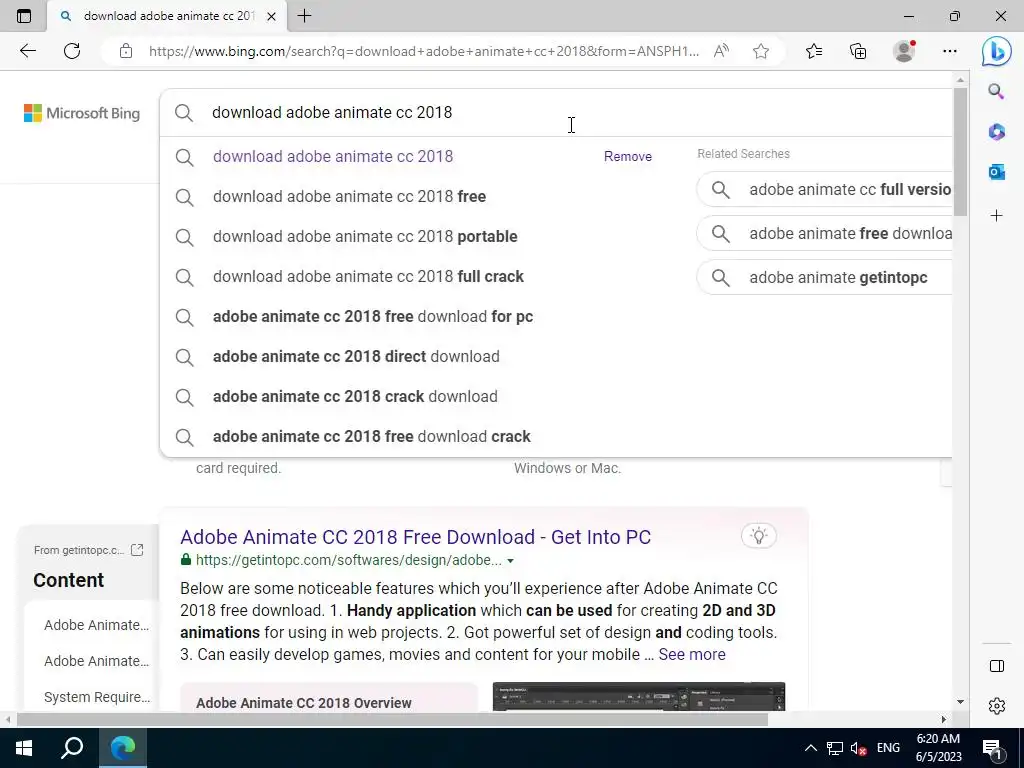Open tab actions menu icon

click(24, 16)
